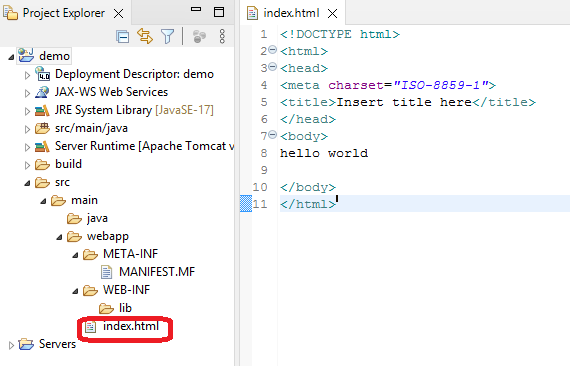This screenshot has height=366, width=570.
Task: Select JRE System Library [JavaSE-17]
Action: click(134, 110)
